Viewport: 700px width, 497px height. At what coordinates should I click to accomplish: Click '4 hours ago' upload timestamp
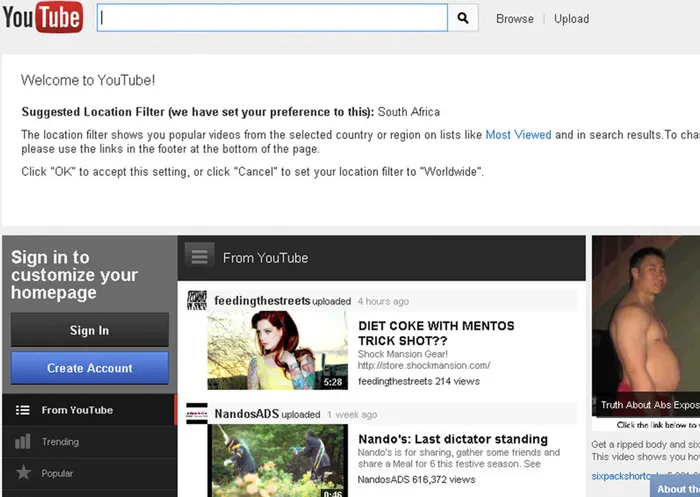point(383,301)
